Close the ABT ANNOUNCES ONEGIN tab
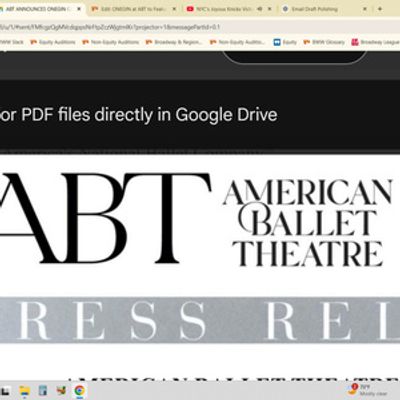Image resolution: width=400 pixels, height=400 pixels. (x=79, y=9)
